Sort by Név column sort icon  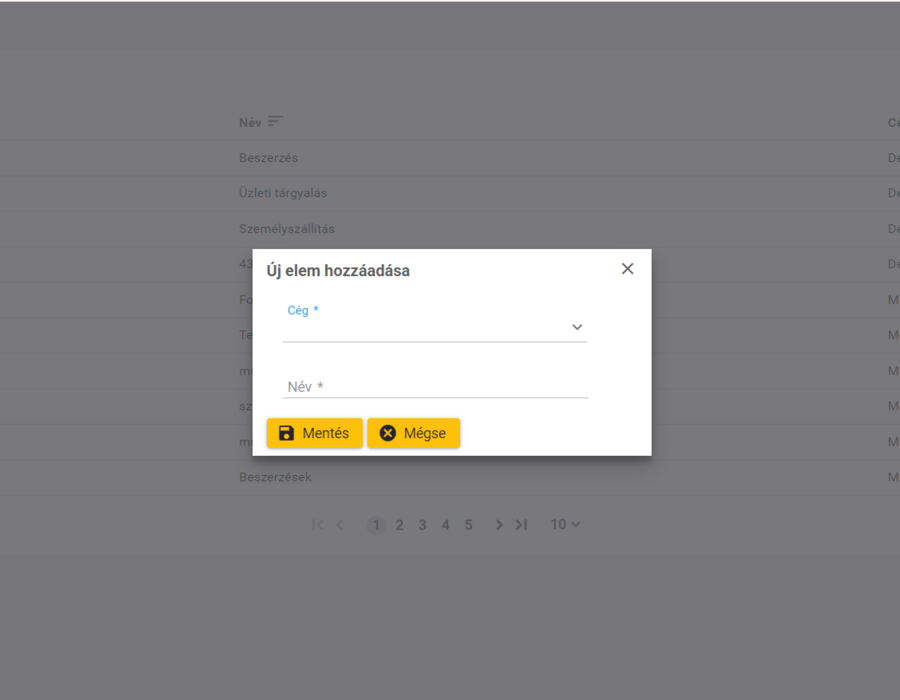coord(276,122)
